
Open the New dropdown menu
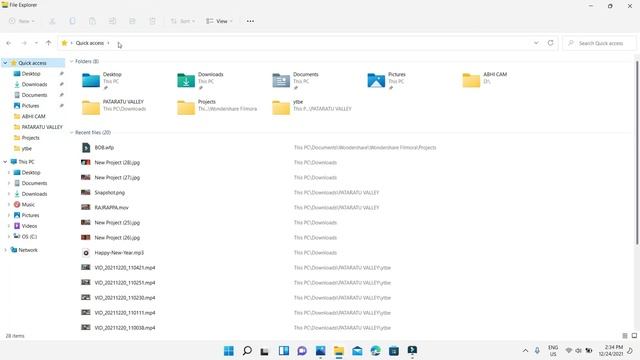[x=22, y=21]
